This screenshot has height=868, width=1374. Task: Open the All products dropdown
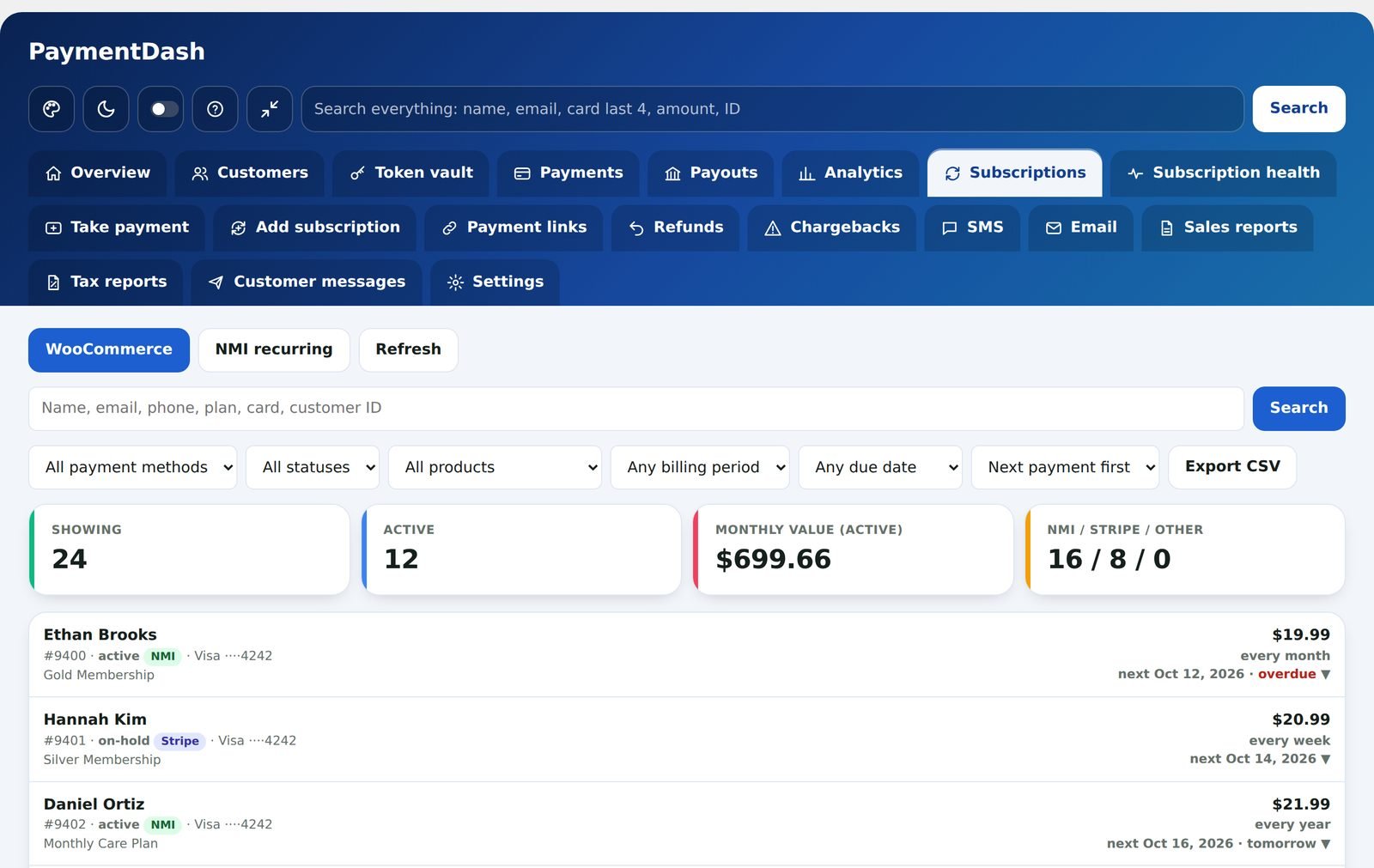coord(495,467)
